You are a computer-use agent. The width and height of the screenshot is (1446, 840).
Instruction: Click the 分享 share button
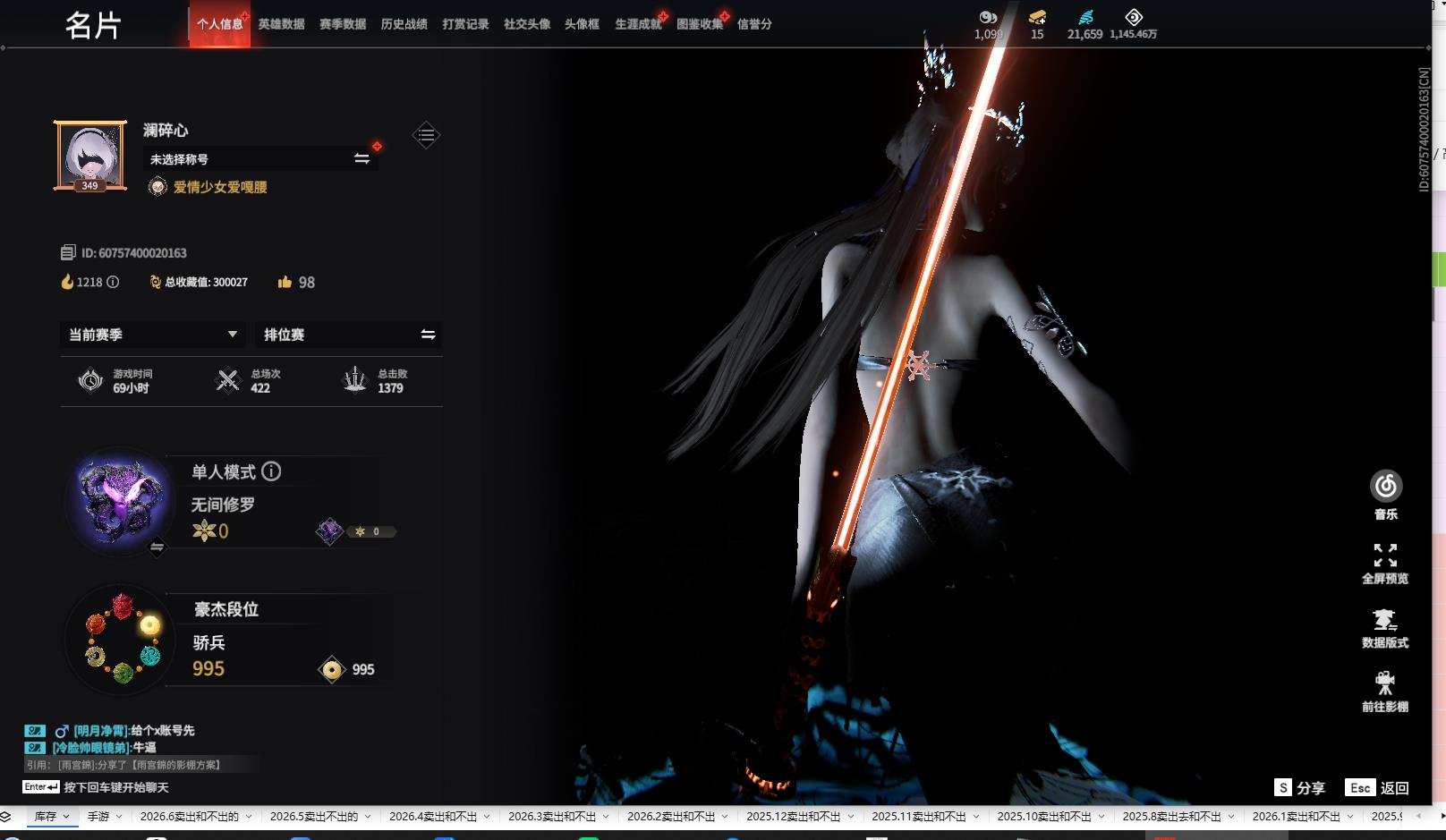point(1299,787)
